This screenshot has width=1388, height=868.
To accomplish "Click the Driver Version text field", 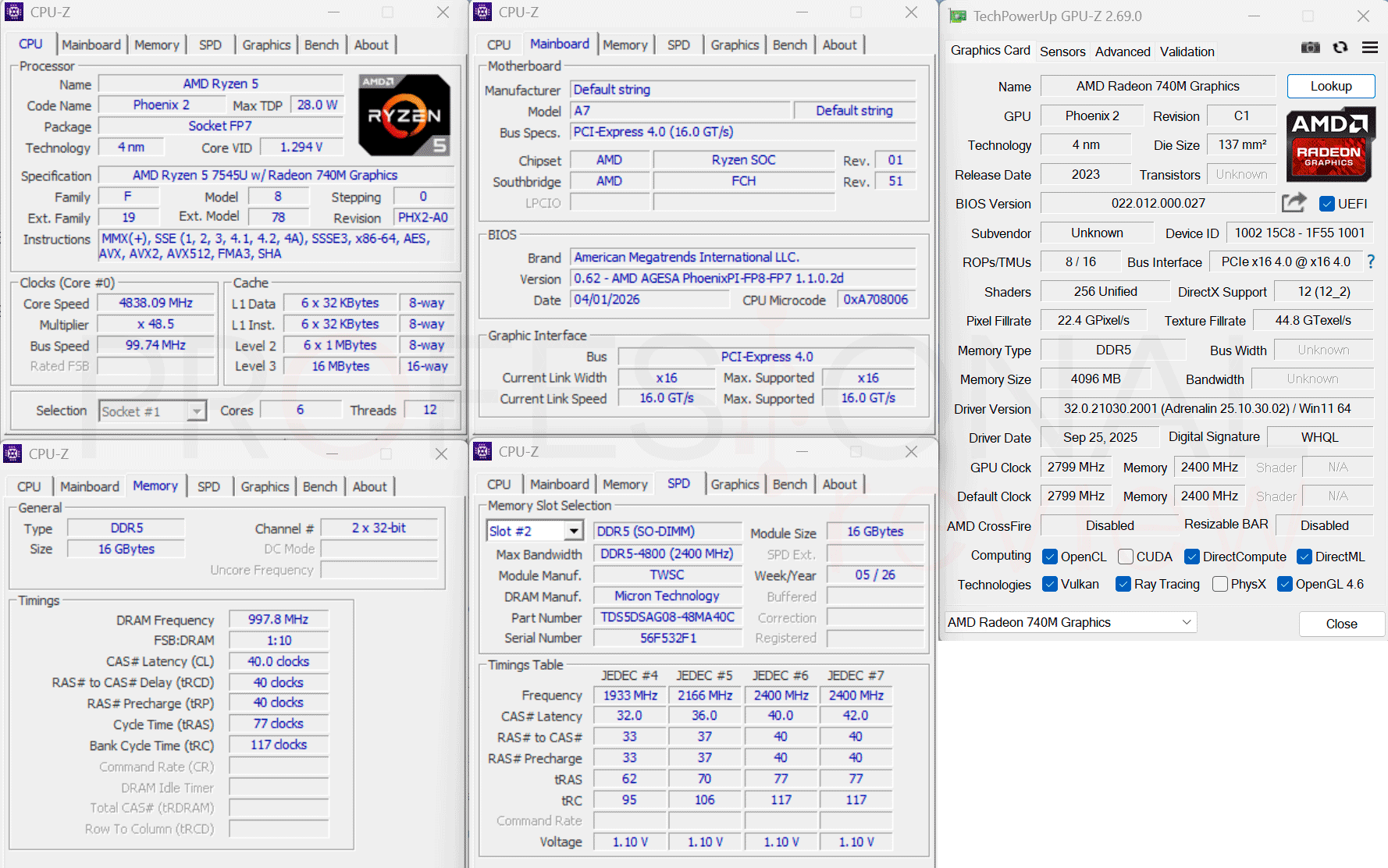I will tap(1207, 408).
